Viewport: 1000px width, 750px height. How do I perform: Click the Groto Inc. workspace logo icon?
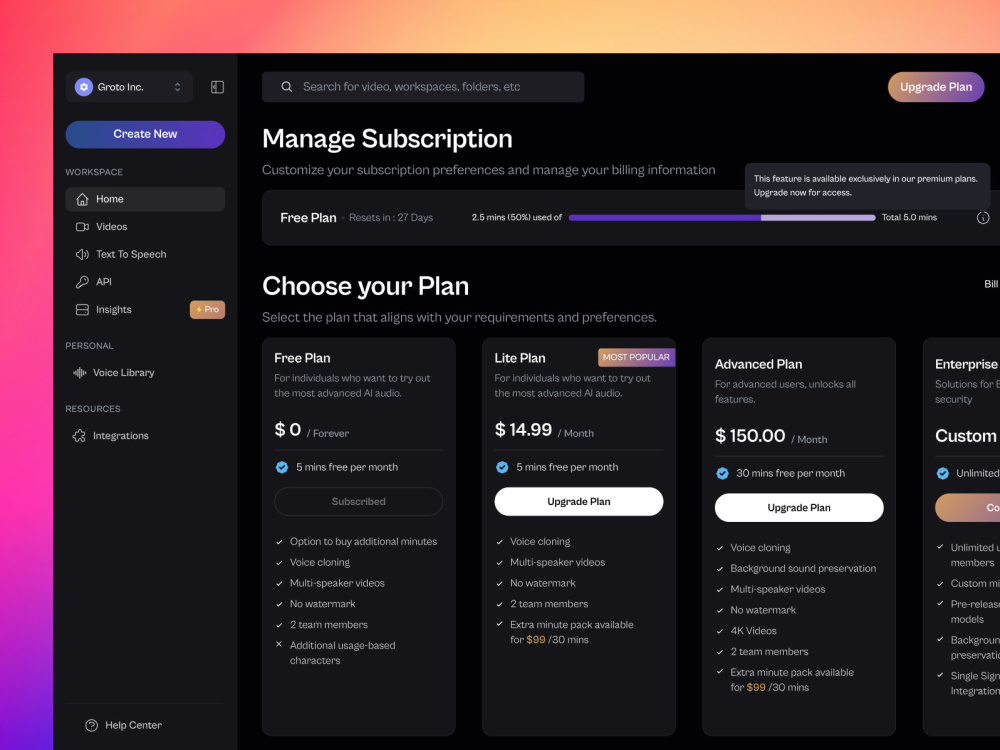pos(84,87)
